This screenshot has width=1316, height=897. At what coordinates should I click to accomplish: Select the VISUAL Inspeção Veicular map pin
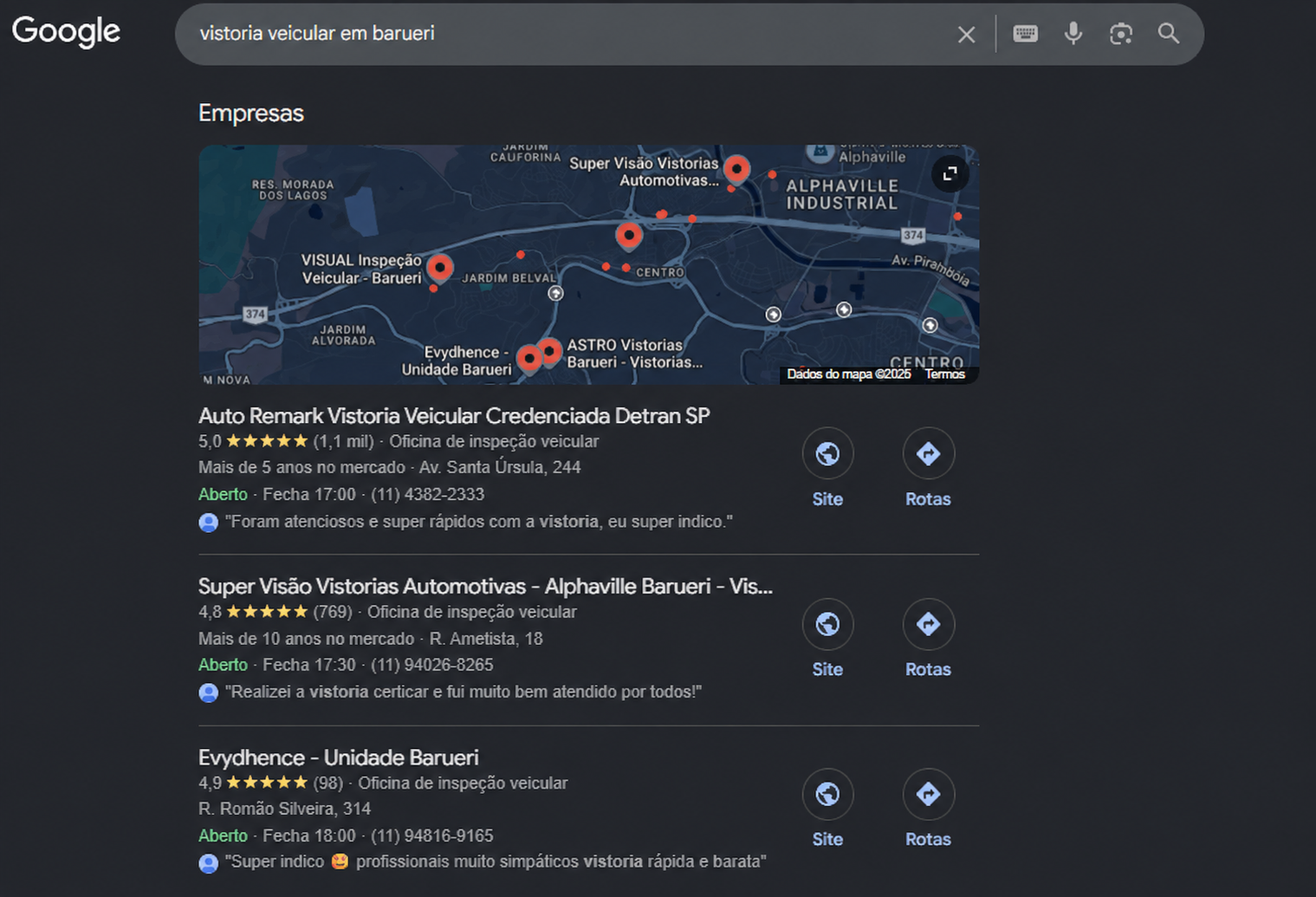(440, 267)
